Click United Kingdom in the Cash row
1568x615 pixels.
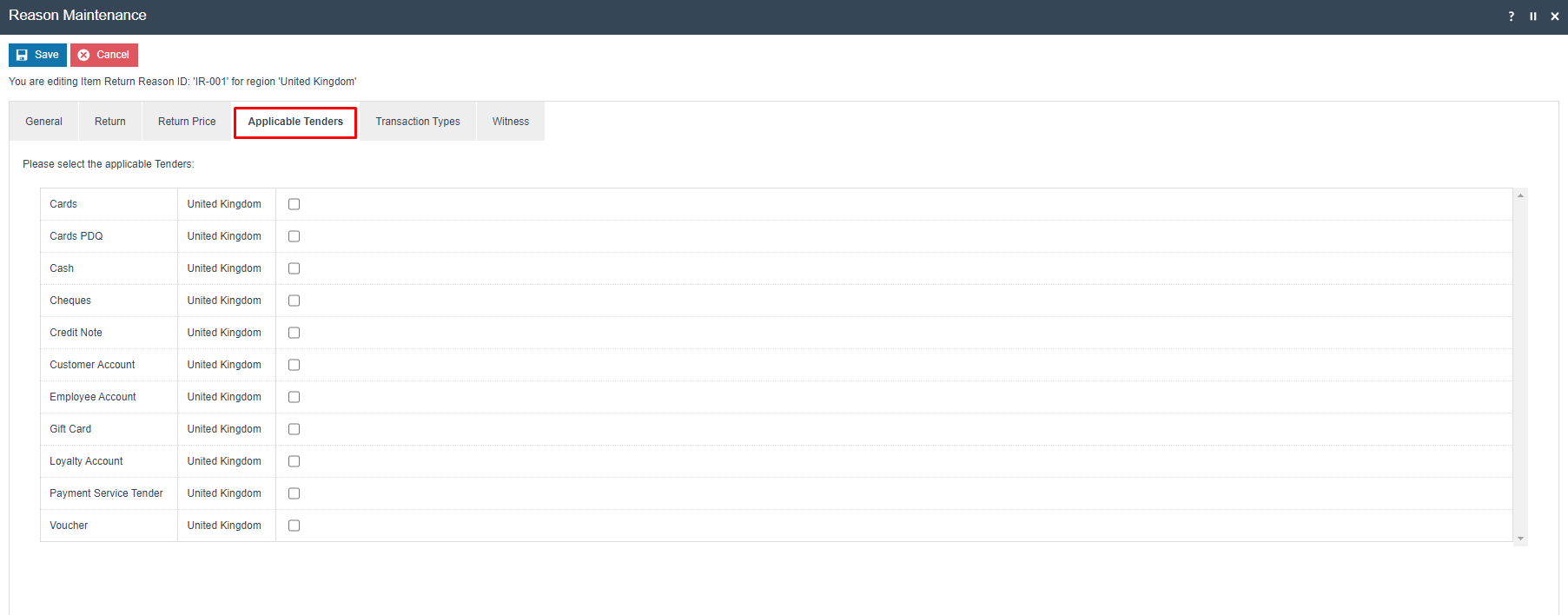[x=224, y=268]
